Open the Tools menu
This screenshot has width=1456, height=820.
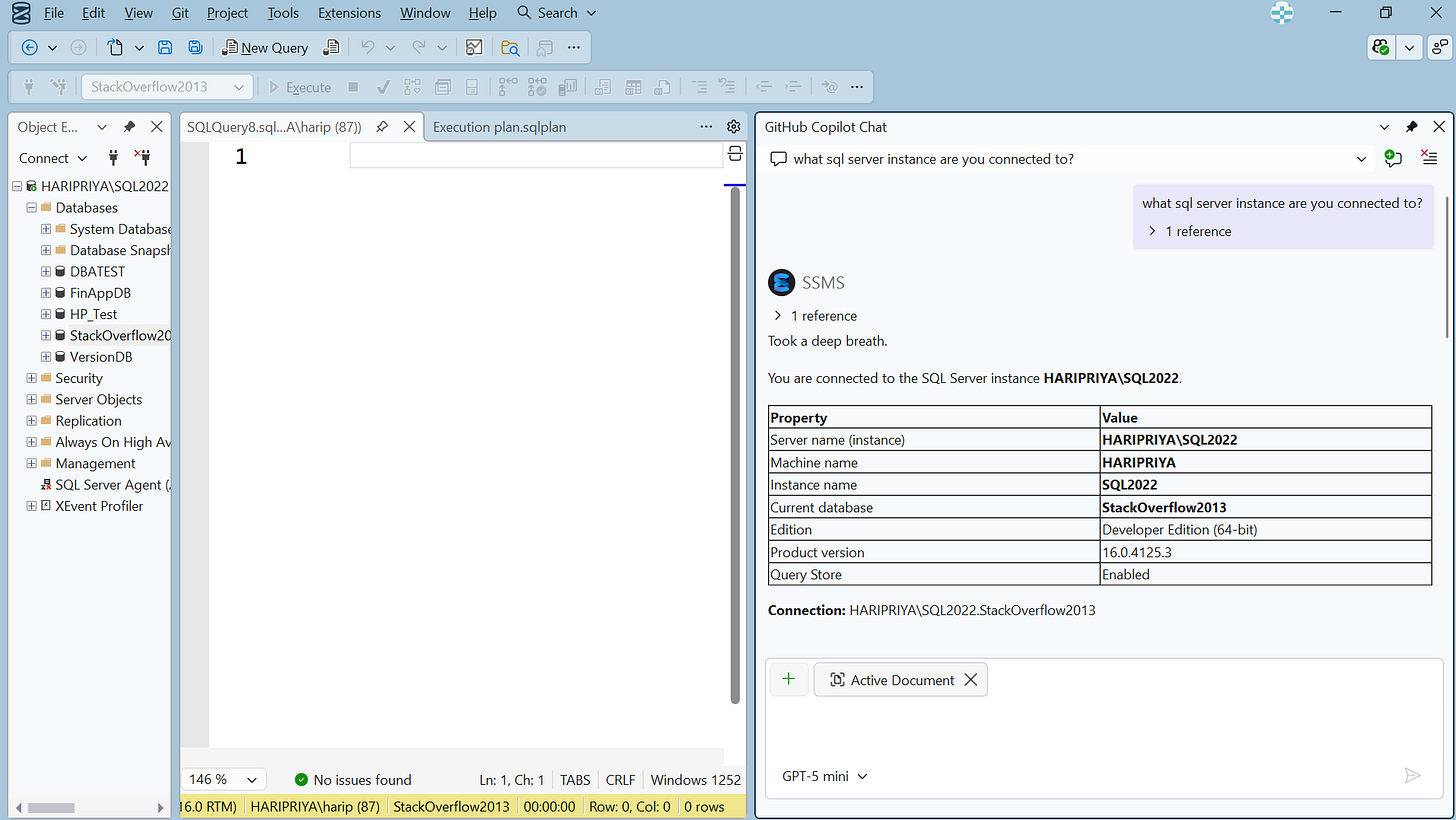283,13
